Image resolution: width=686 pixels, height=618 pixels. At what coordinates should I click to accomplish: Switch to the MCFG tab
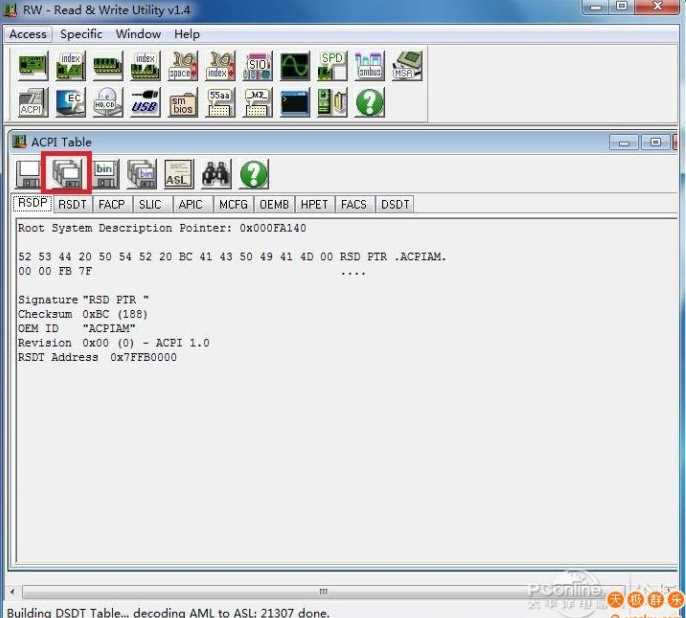click(233, 205)
